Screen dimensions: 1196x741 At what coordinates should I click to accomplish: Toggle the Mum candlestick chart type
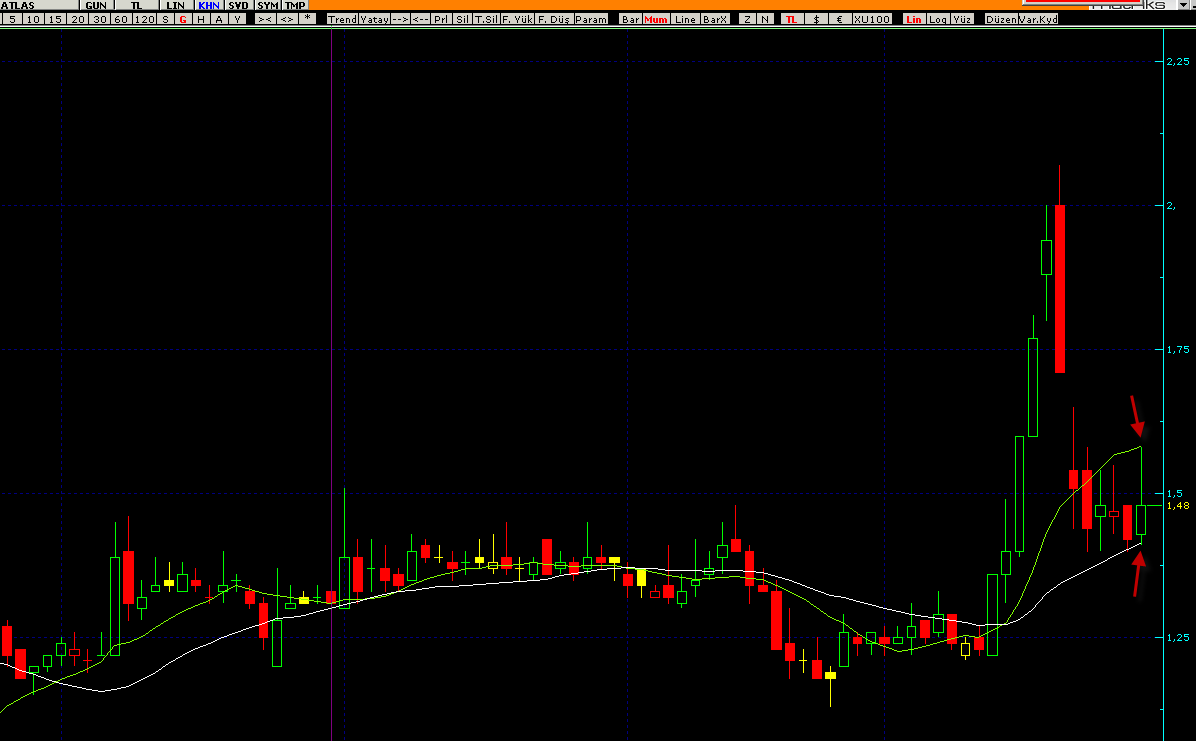click(x=656, y=19)
